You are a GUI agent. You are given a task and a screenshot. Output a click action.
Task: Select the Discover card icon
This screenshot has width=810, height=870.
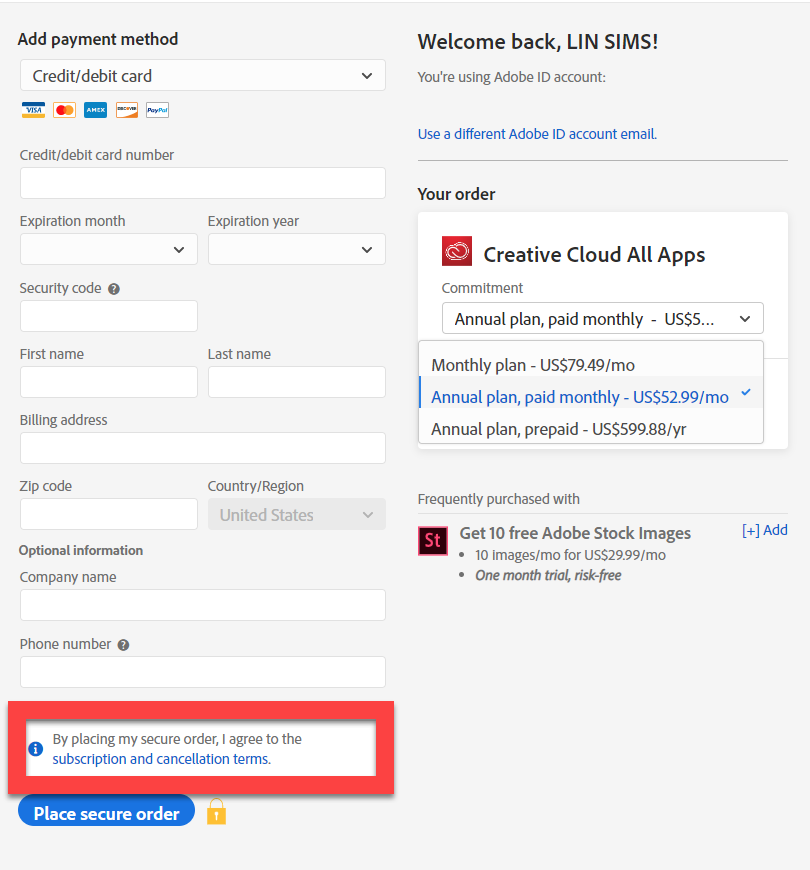tap(126, 110)
